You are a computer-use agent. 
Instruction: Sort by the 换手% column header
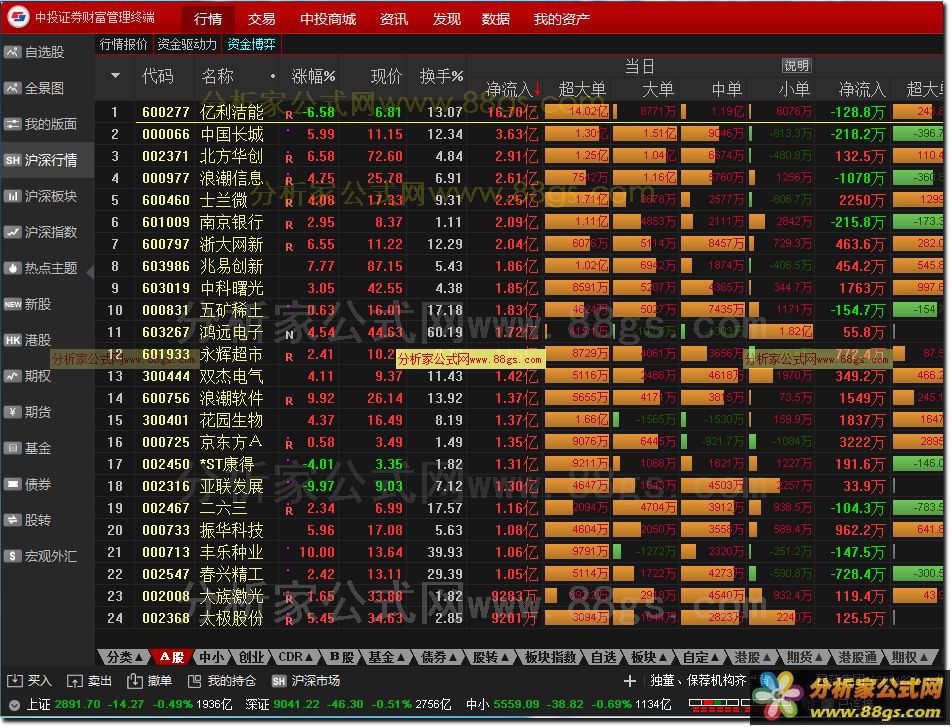(x=441, y=76)
